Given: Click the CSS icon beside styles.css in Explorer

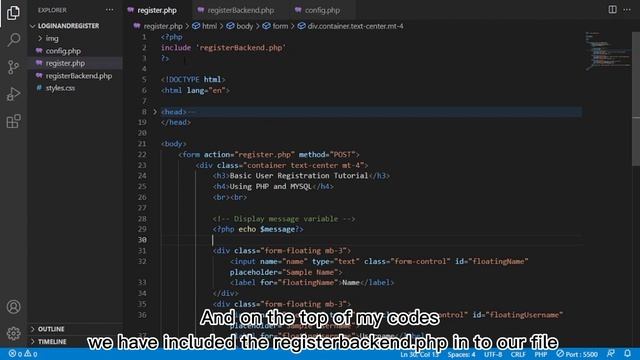Looking at the screenshot, I should coord(39,88).
